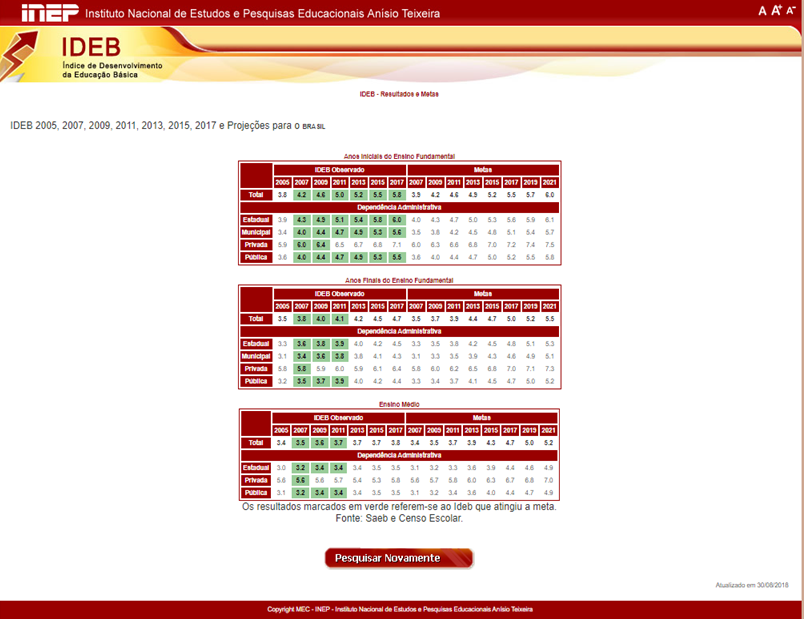Select green value 4.1 in Anos Finais Total row
Screen dimensions: 804x619
tap(339, 319)
